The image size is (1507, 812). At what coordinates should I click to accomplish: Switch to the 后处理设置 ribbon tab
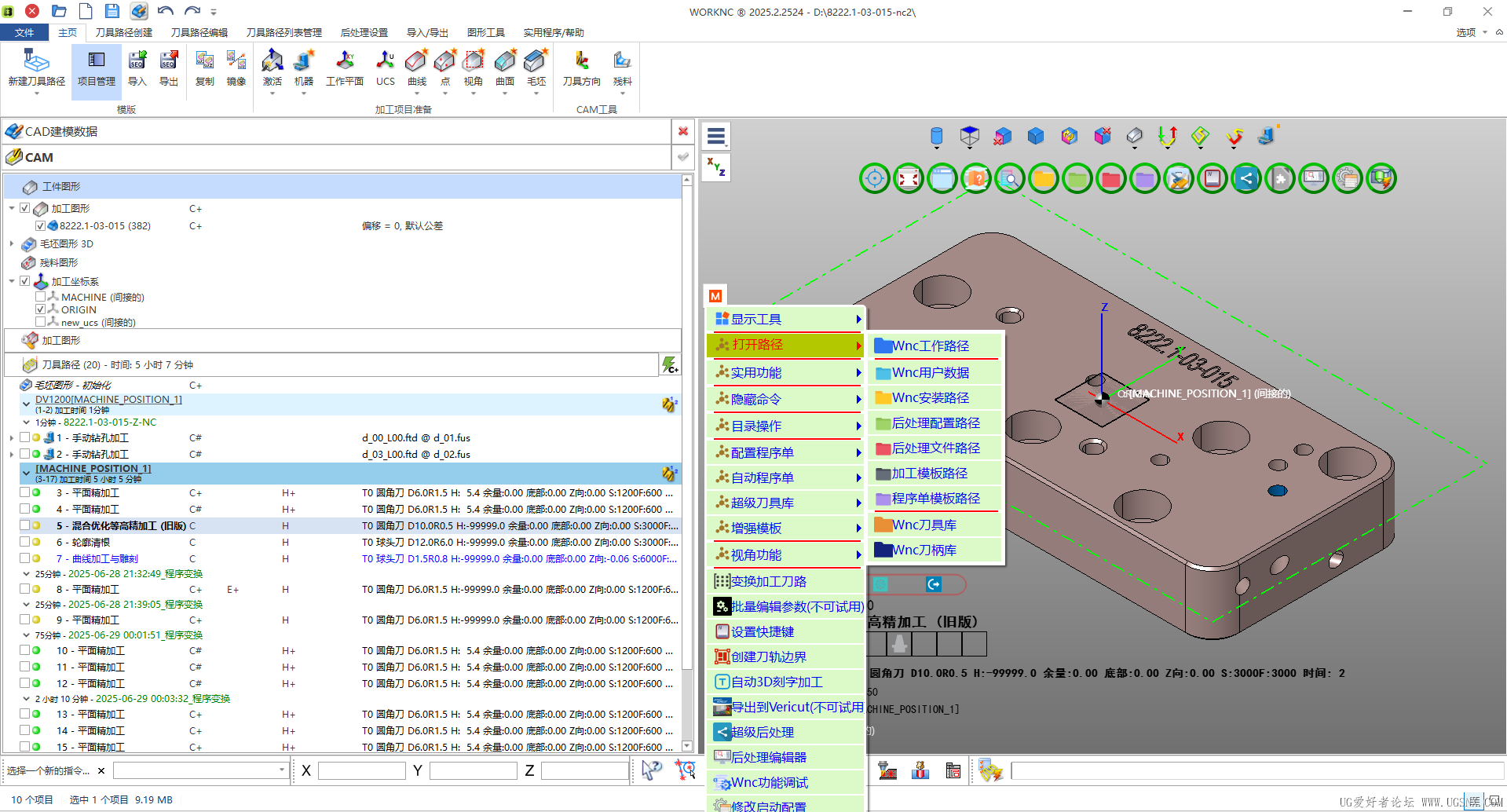364,32
